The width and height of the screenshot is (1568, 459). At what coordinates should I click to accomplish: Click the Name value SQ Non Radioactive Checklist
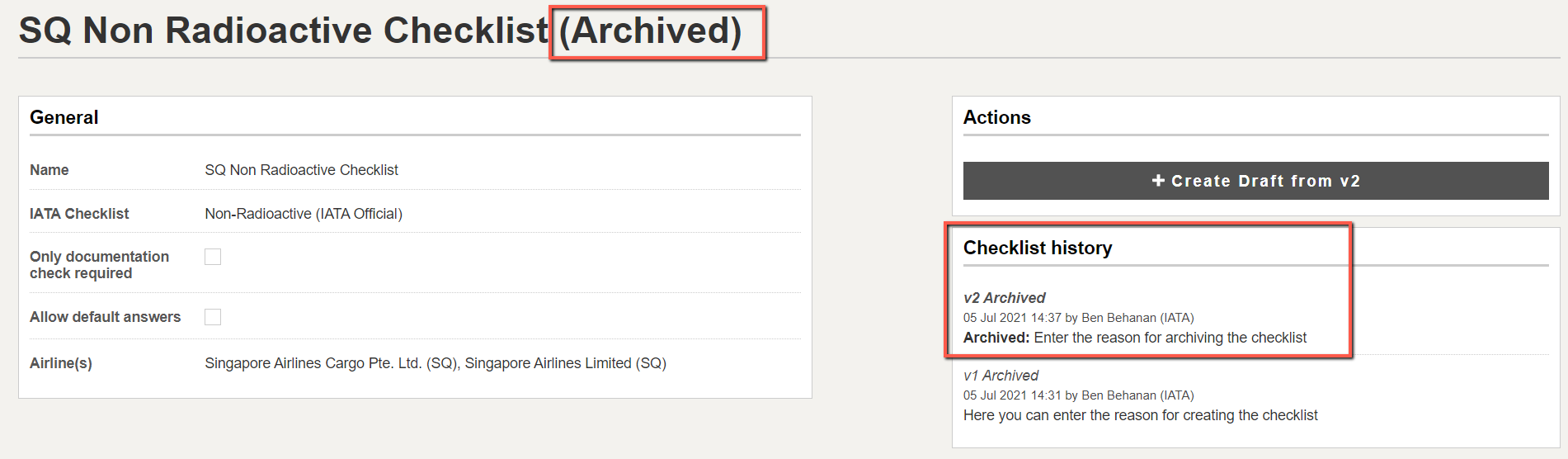tap(301, 170)
